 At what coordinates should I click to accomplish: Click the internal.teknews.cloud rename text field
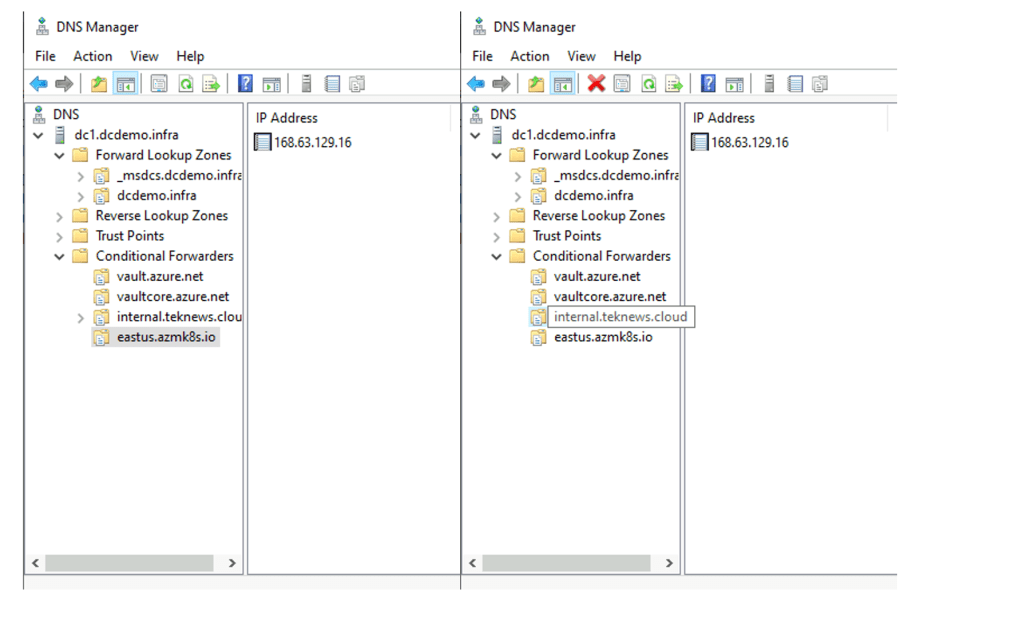pos(620,316)
